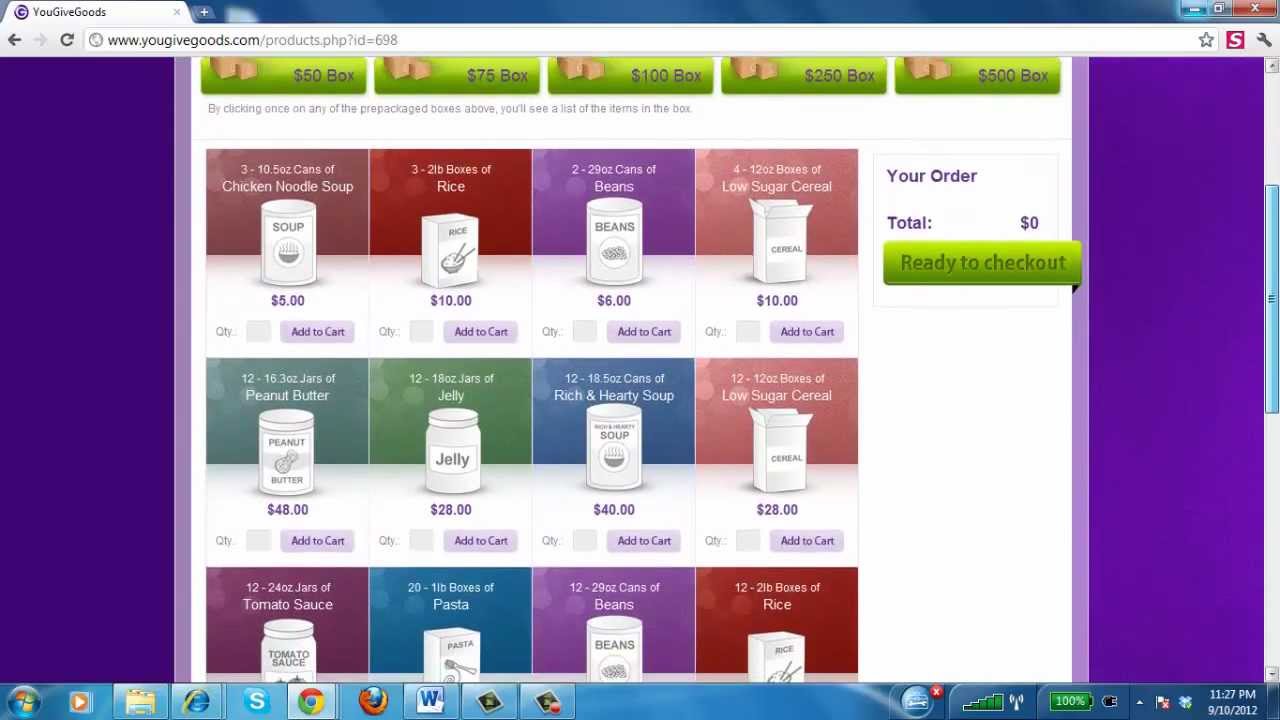The width and height of the screenshot is (1280, 720).
Task: Click the Chicken Noodle Soup quantity field
Action: coord(258,332)
